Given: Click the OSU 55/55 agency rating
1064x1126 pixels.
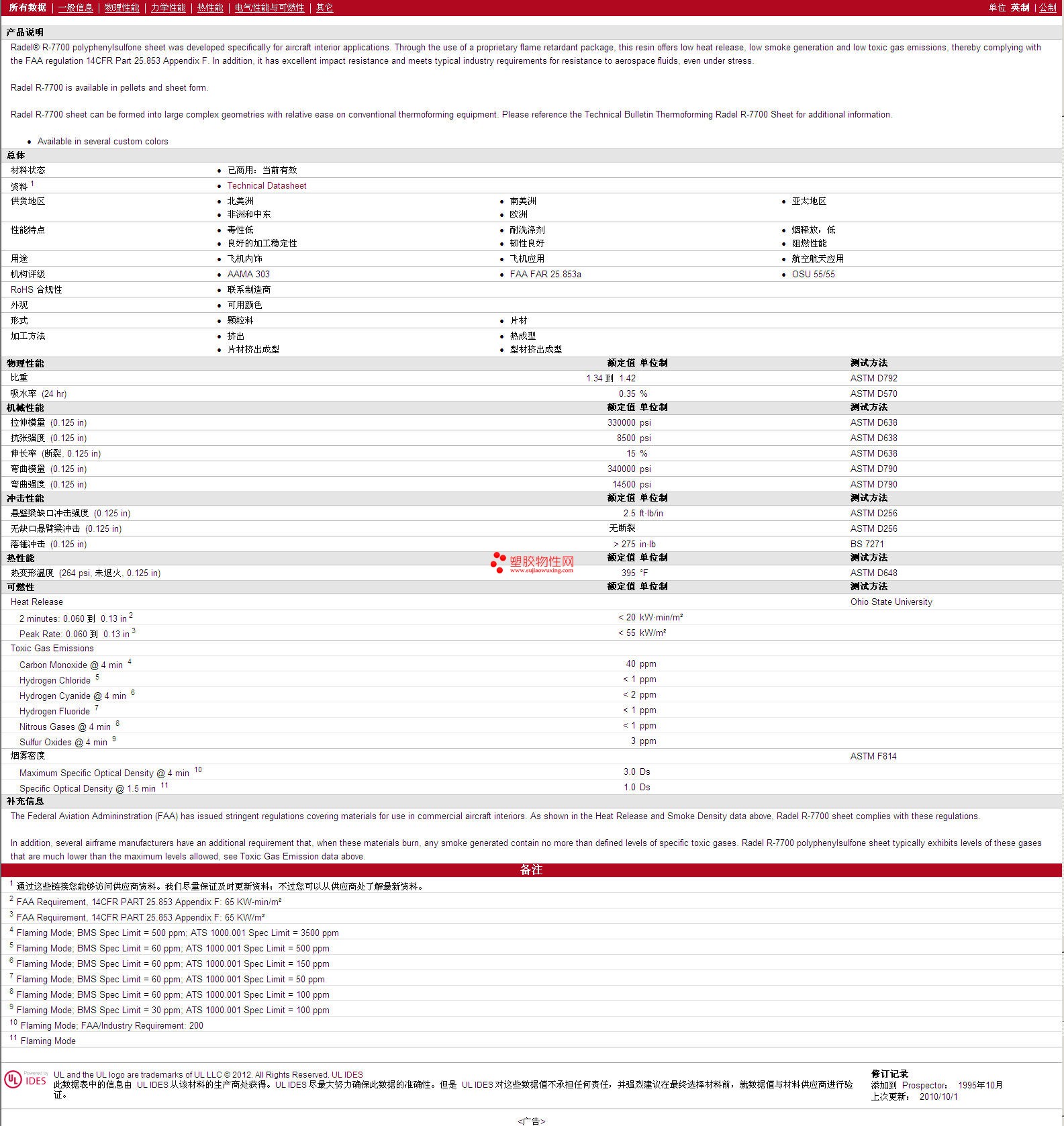Looking at the screenshot, I should [x=813, y=275].
